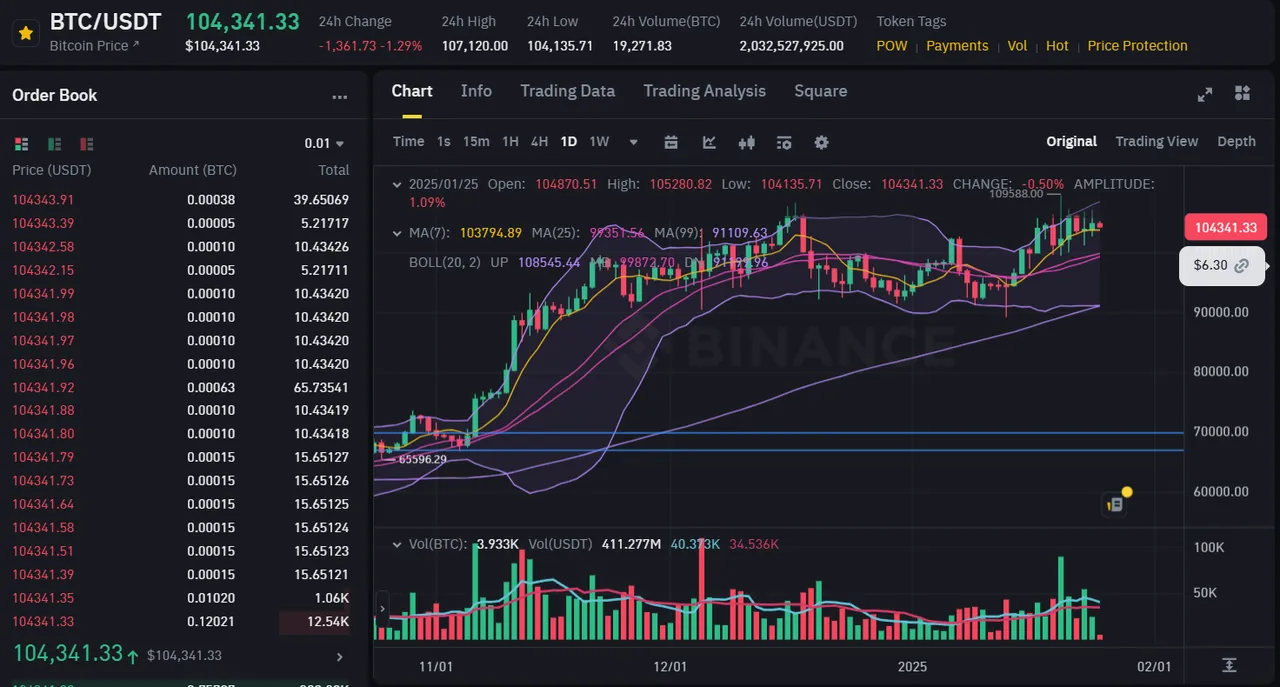Select the Time line chart option
Screen dimensions: 1280x687
pos(408,142)
